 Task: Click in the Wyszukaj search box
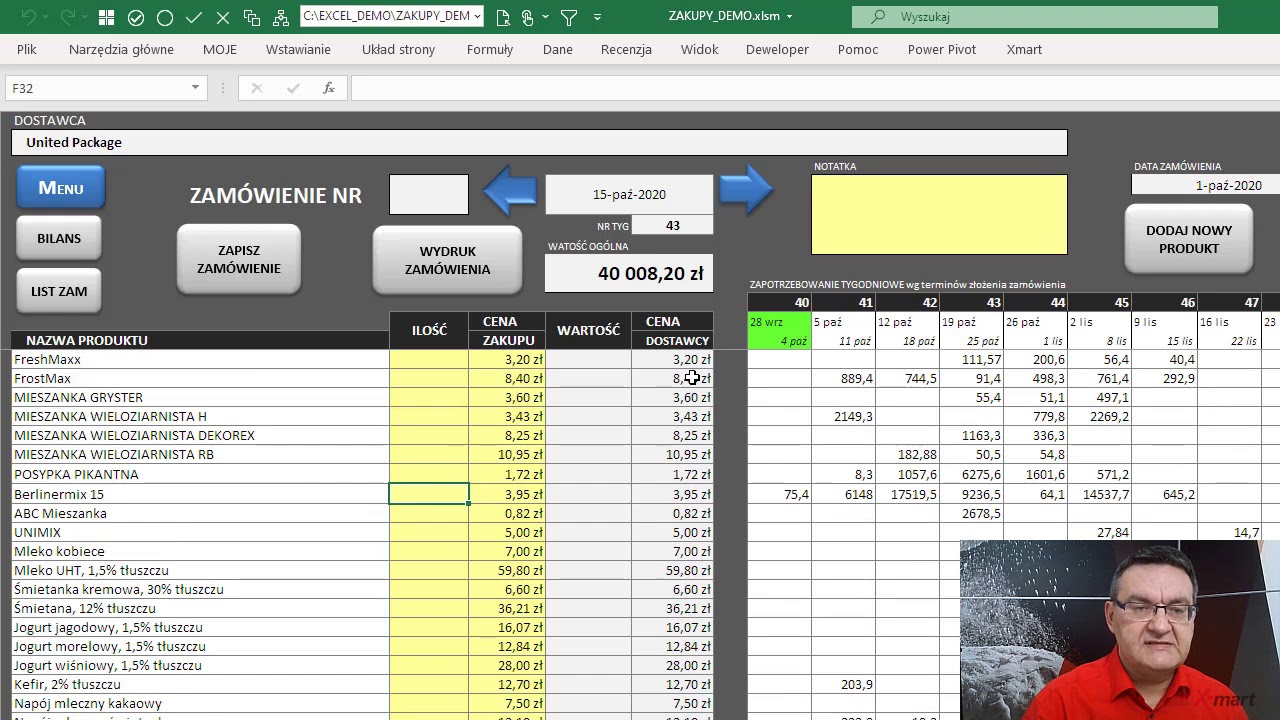[x=1035, y=17]
